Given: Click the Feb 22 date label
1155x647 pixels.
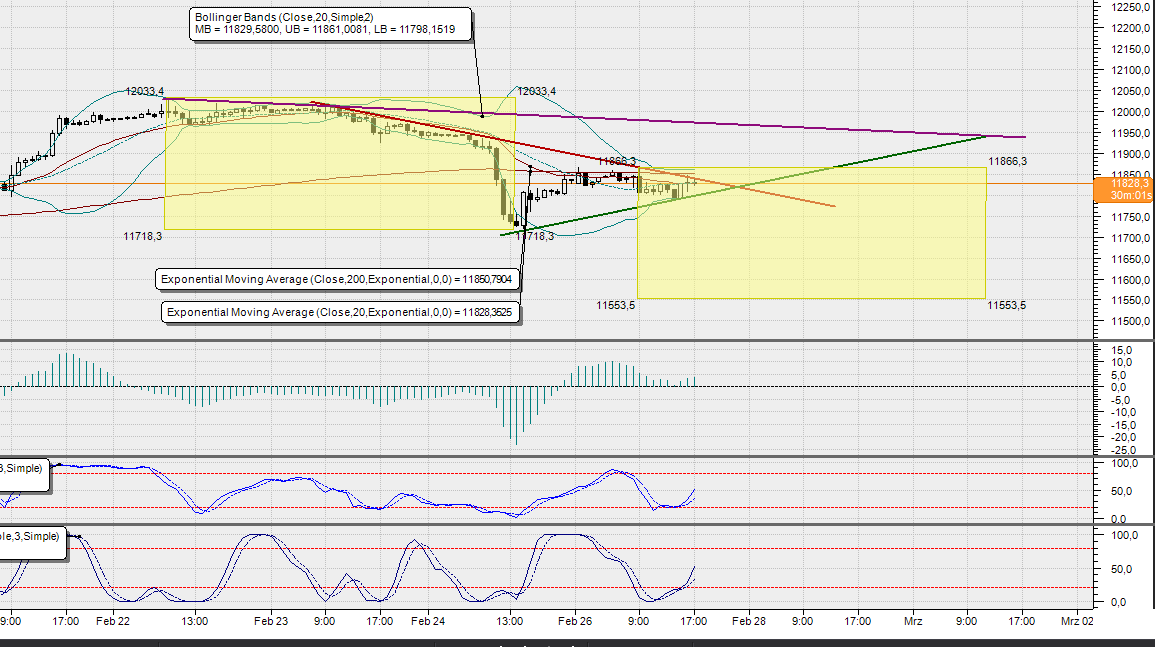Looking at the screenshot, I should pyautogui.click(x=113, y=621).
